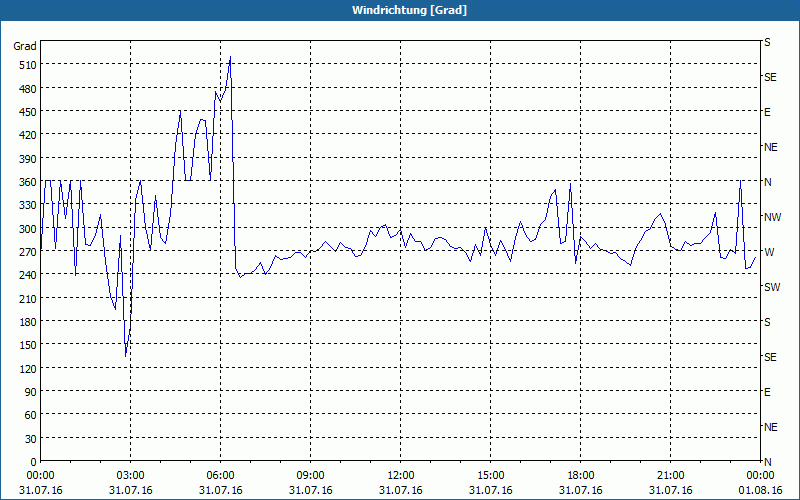This screenshot has height=500, width=800.
Task: Click the 450 value on the degree axis
Action: 28,112
